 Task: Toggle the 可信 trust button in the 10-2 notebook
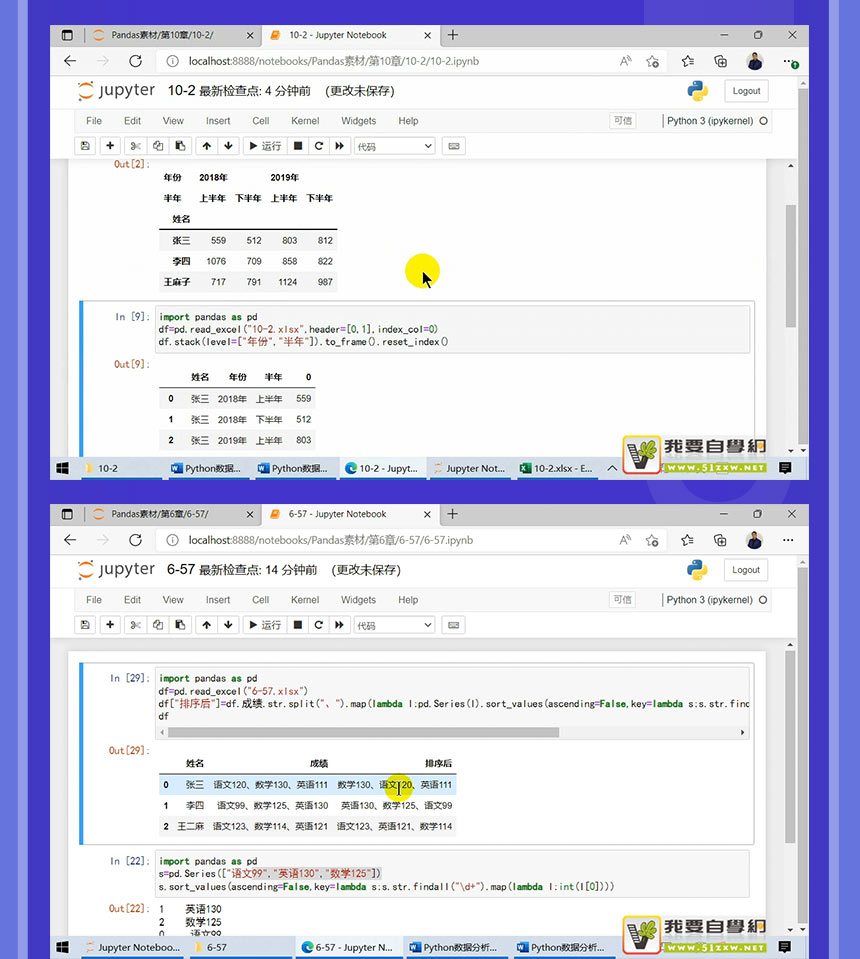pyautogui.click(x=623, y=120)
